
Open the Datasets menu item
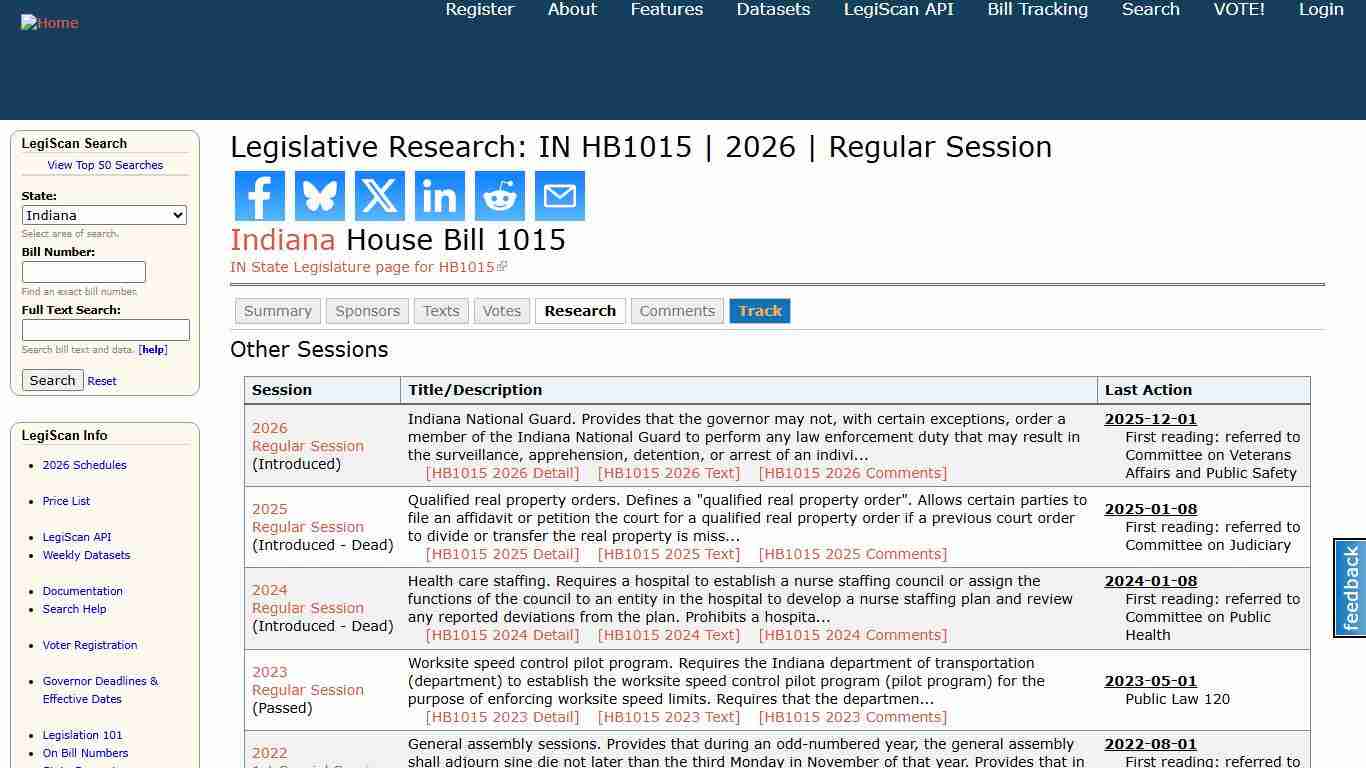(773, 10)
